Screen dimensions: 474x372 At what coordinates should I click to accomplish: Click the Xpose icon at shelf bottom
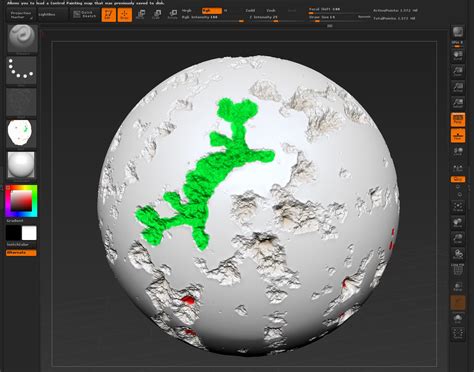pos(458,334)
